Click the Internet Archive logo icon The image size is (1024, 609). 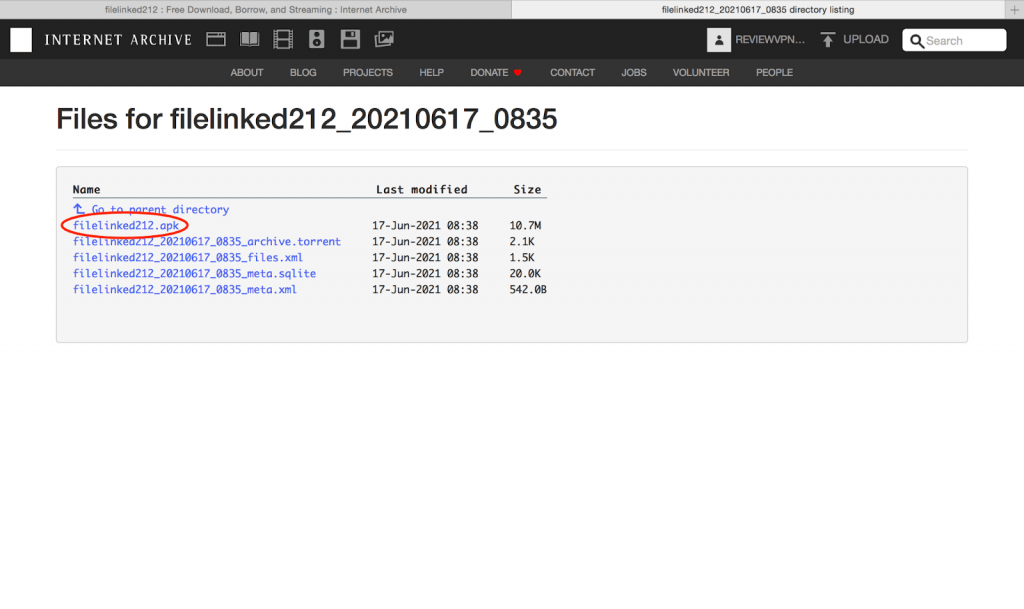coord(21,40)
